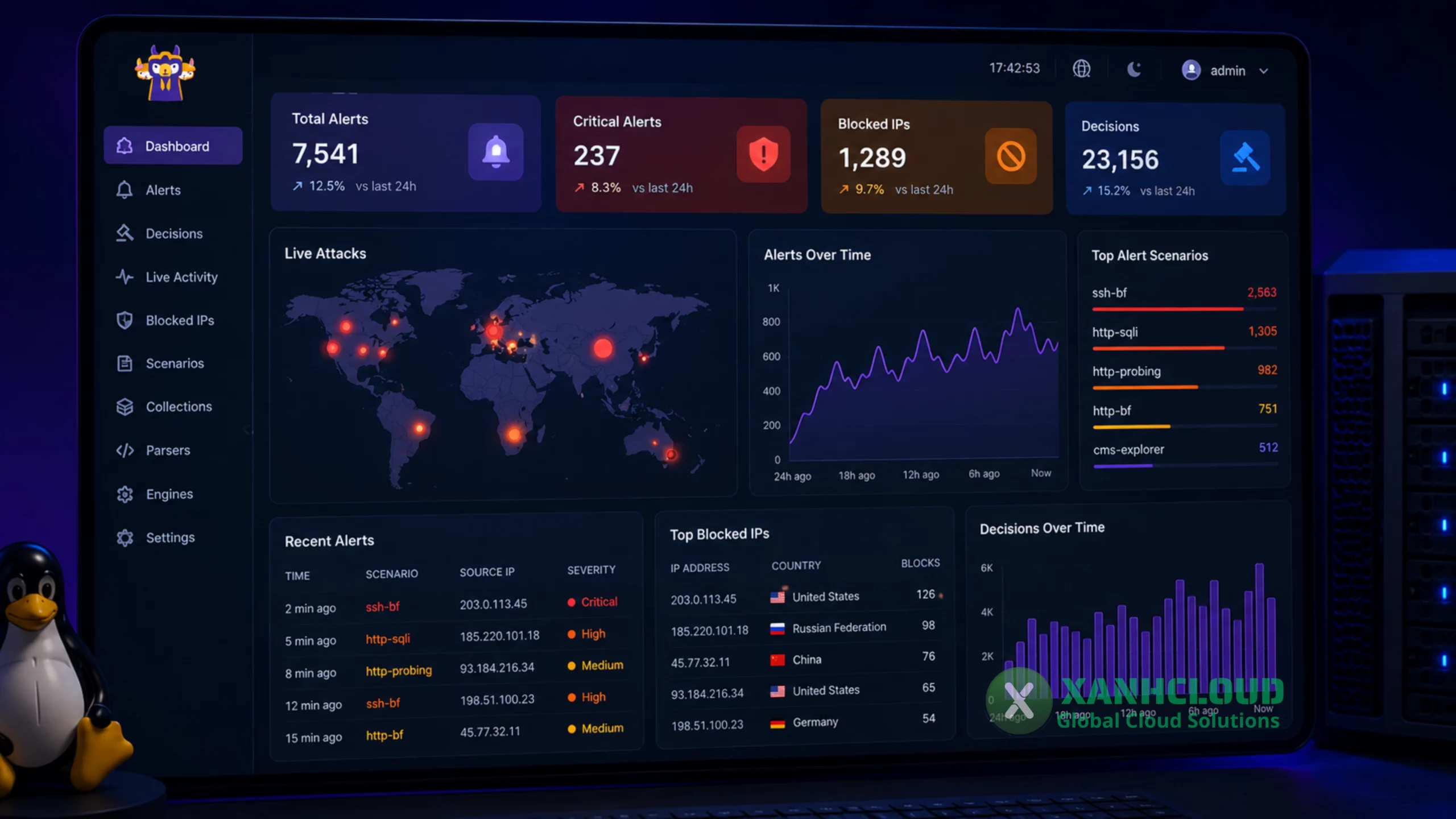Open the Dashboard menu item
Image resolution: width=1456 pixels, height=819 pixels.
(173, 146)
